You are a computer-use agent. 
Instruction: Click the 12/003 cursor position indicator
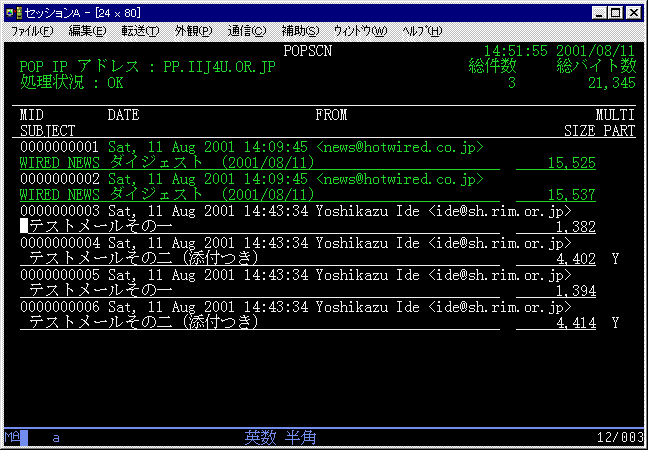pyautogui.click(x=618, y=438)
